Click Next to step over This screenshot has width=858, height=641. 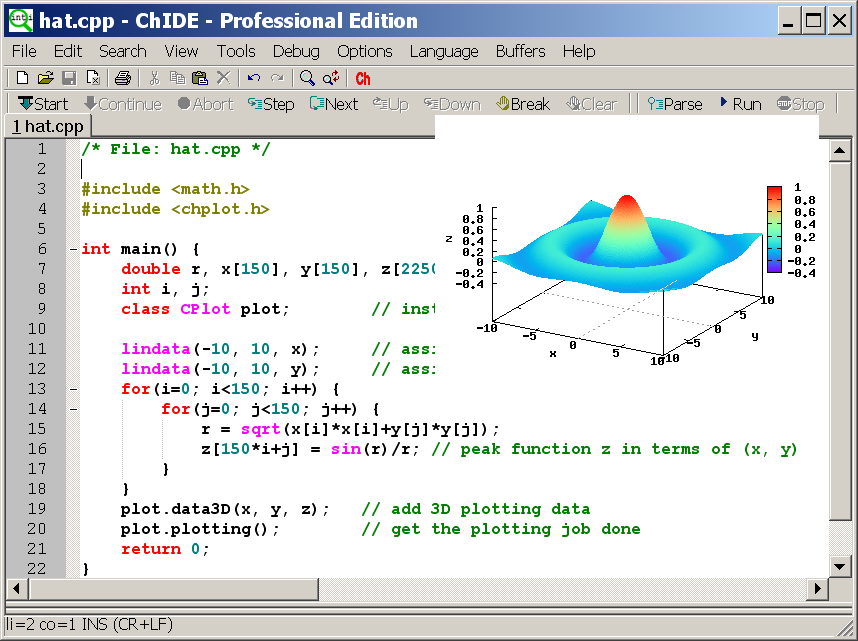click(x=333, y=103)
